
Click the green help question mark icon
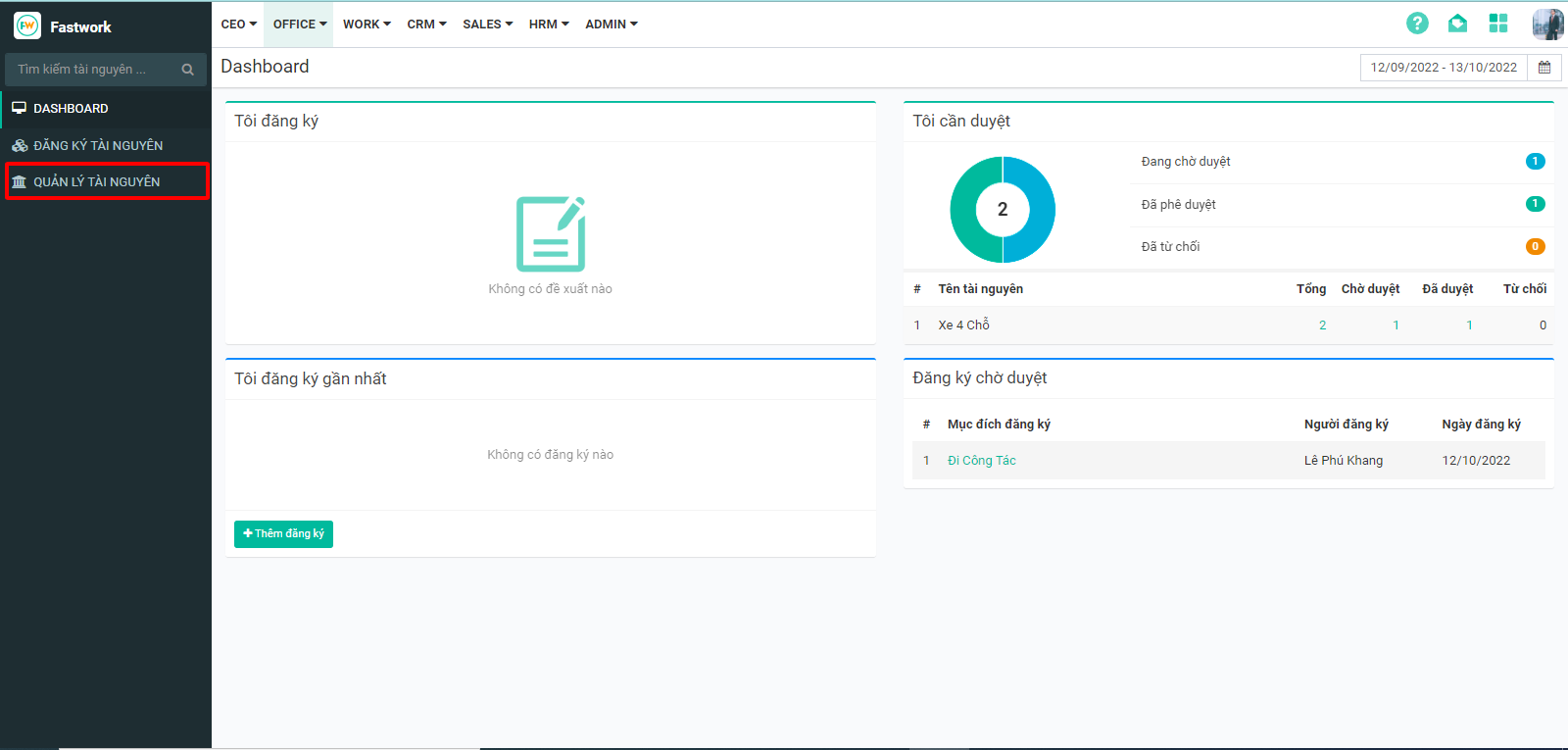point(1417,24)
